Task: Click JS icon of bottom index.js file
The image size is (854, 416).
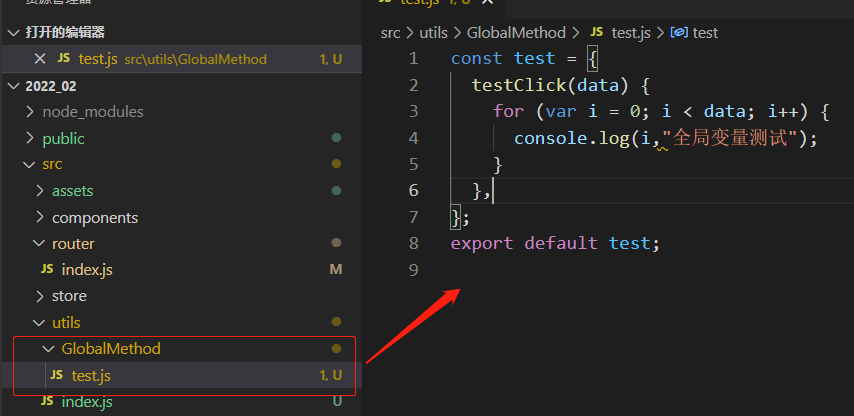Action: pos(46,401)
